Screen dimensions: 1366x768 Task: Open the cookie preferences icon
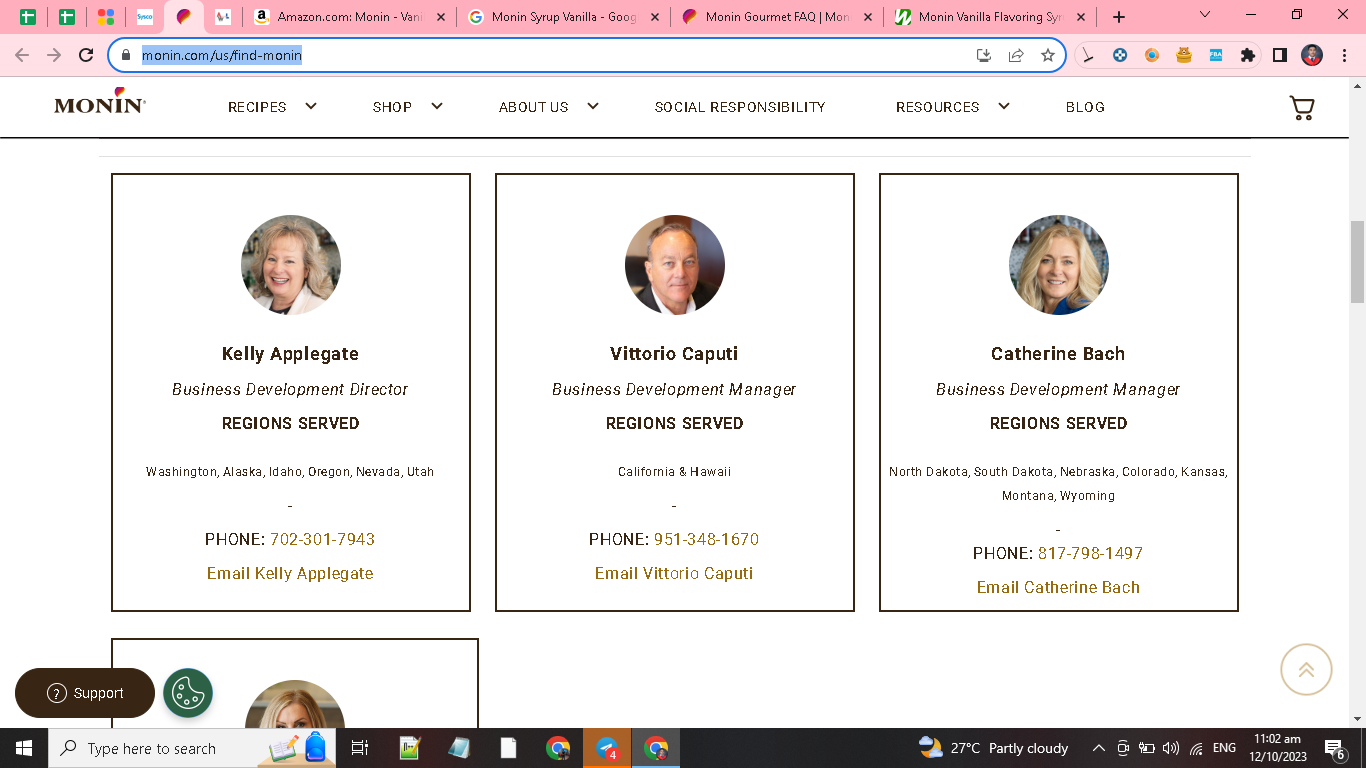click(188, 693)
